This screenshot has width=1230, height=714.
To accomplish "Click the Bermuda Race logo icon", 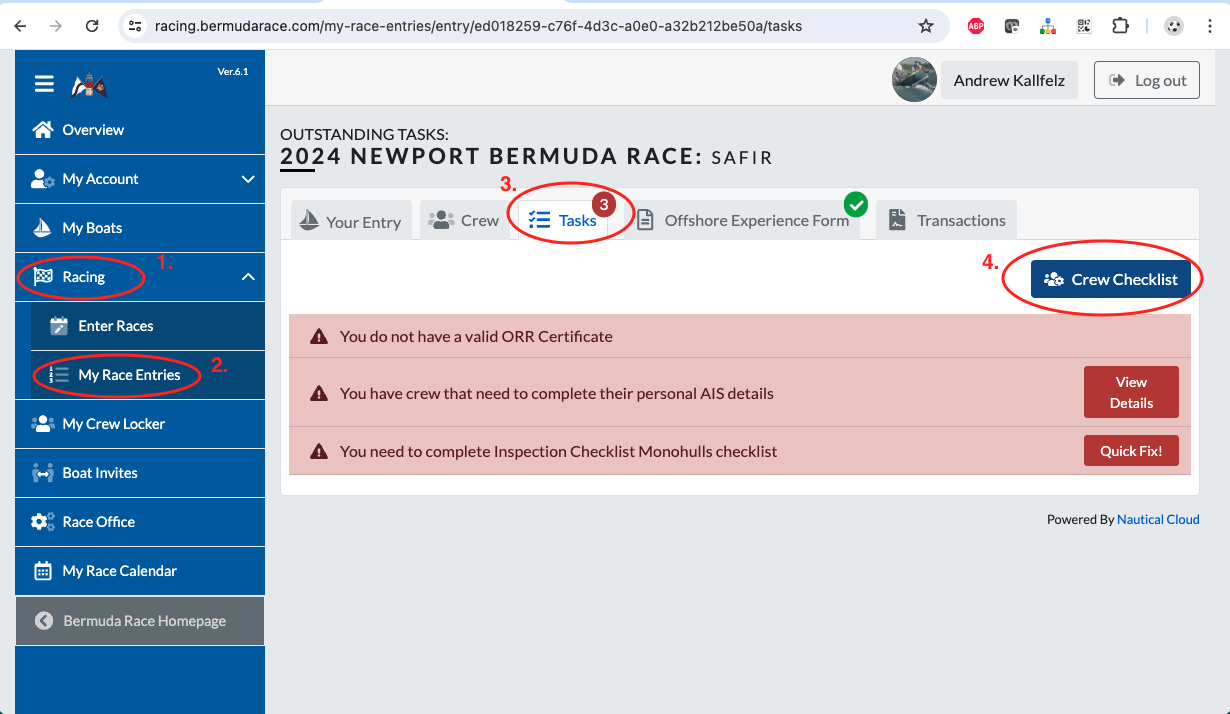I will pyautogui.click(x=89, y=86).
